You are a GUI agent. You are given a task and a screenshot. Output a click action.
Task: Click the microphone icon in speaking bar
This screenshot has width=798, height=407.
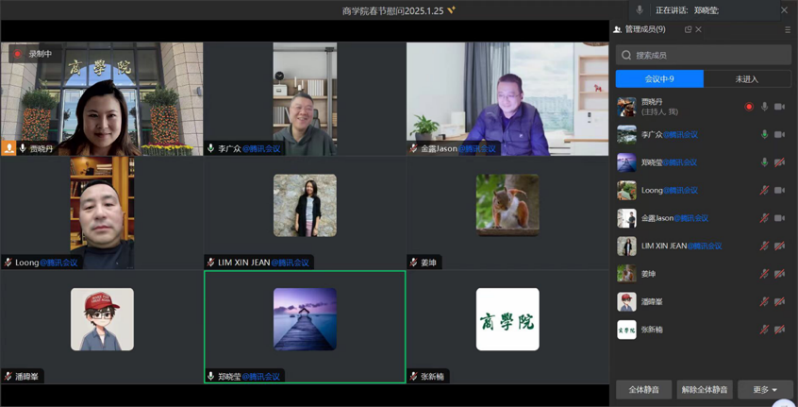tap(640, 9)
